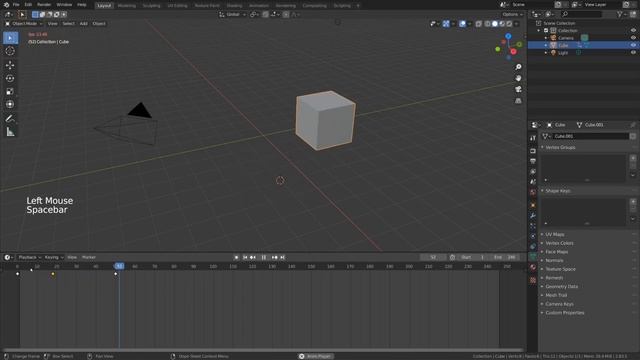Click the outliner filter funnel icon
The width and height of the screenshot is (640, 360).
(620, 14)
